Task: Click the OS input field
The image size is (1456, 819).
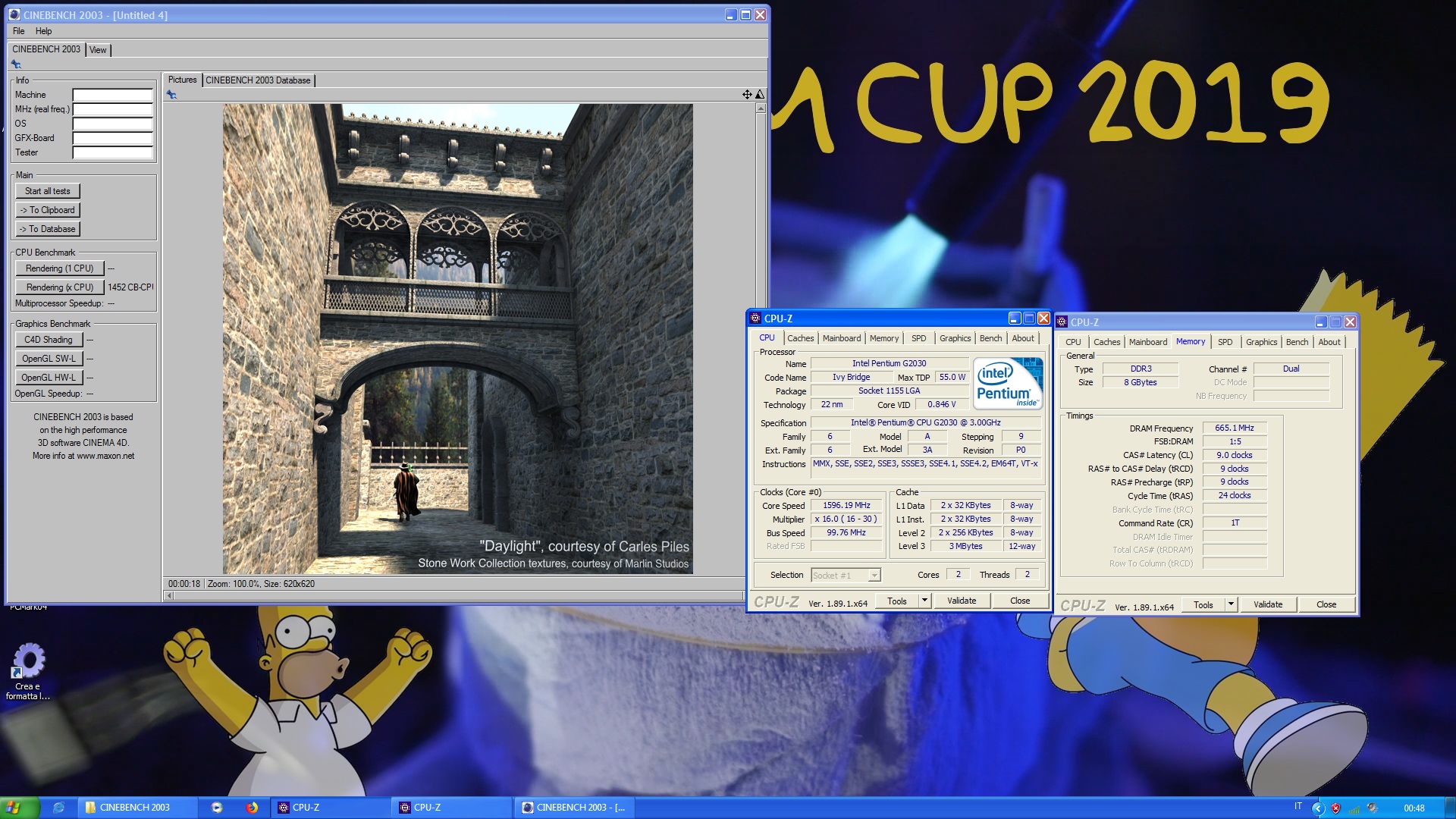Action: pos(112,124)
